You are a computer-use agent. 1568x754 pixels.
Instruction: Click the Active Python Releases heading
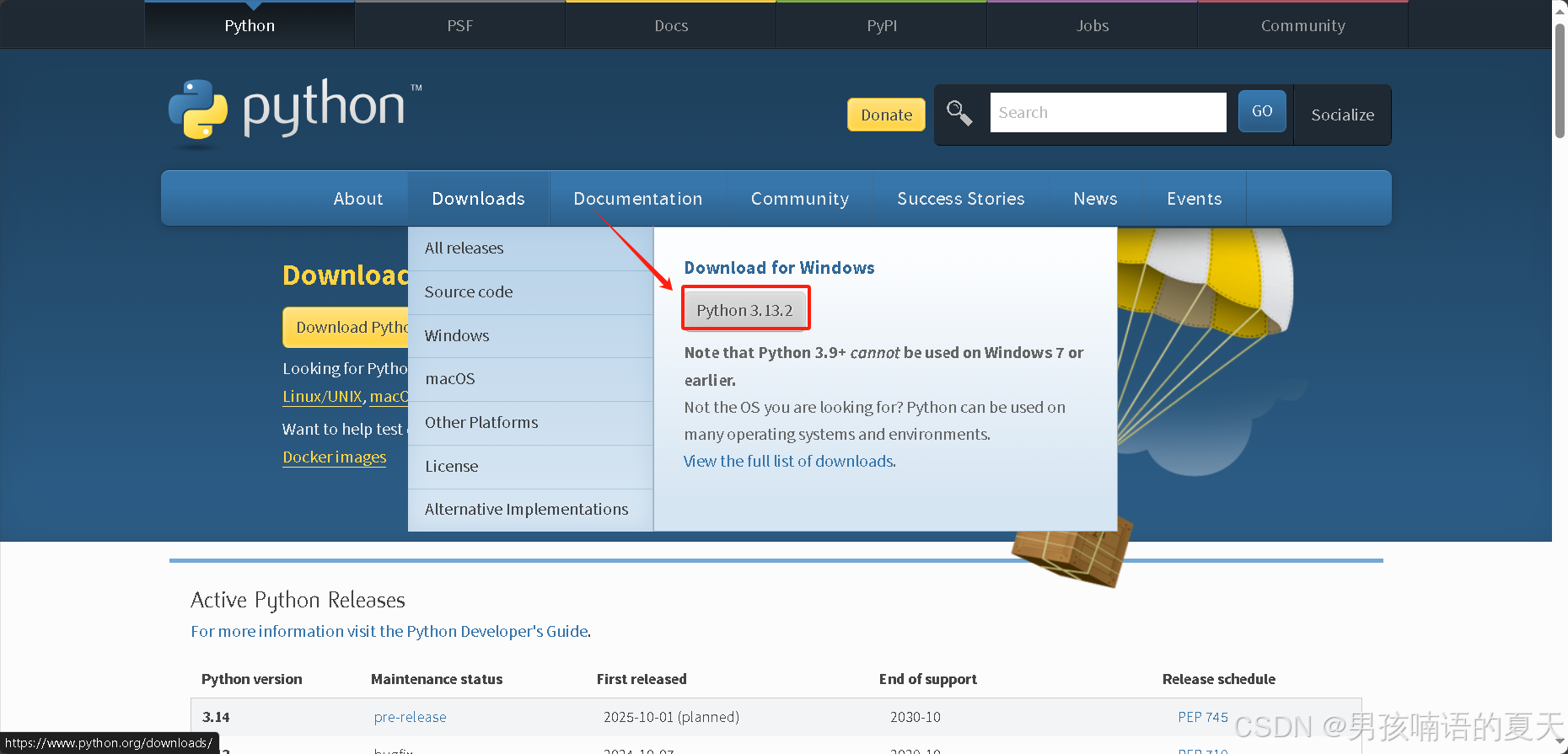pos(298,601)
